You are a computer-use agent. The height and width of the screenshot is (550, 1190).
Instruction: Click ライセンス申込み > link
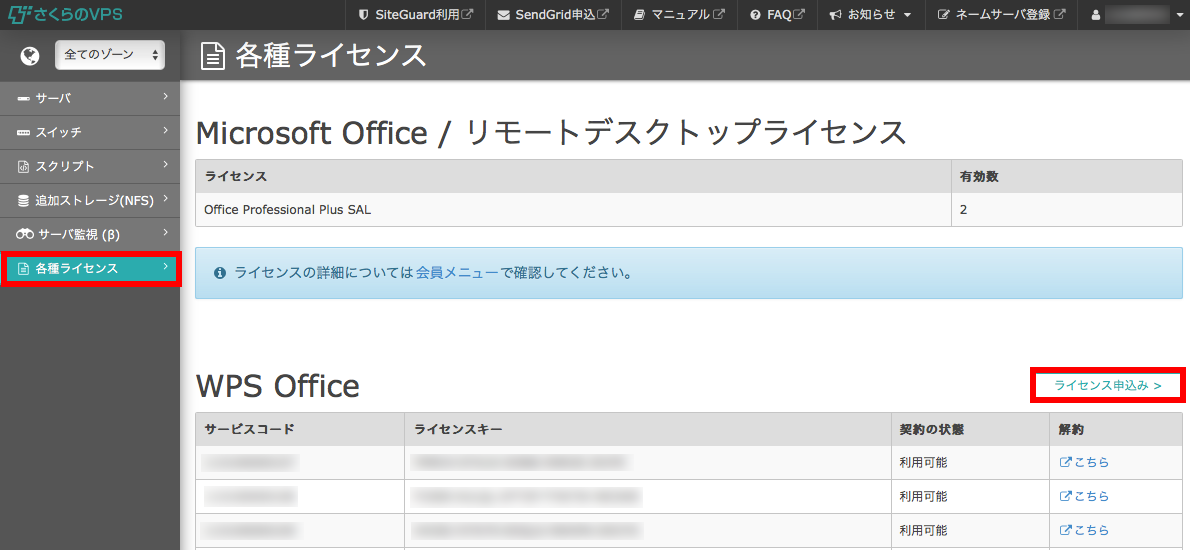(1108, 385)
